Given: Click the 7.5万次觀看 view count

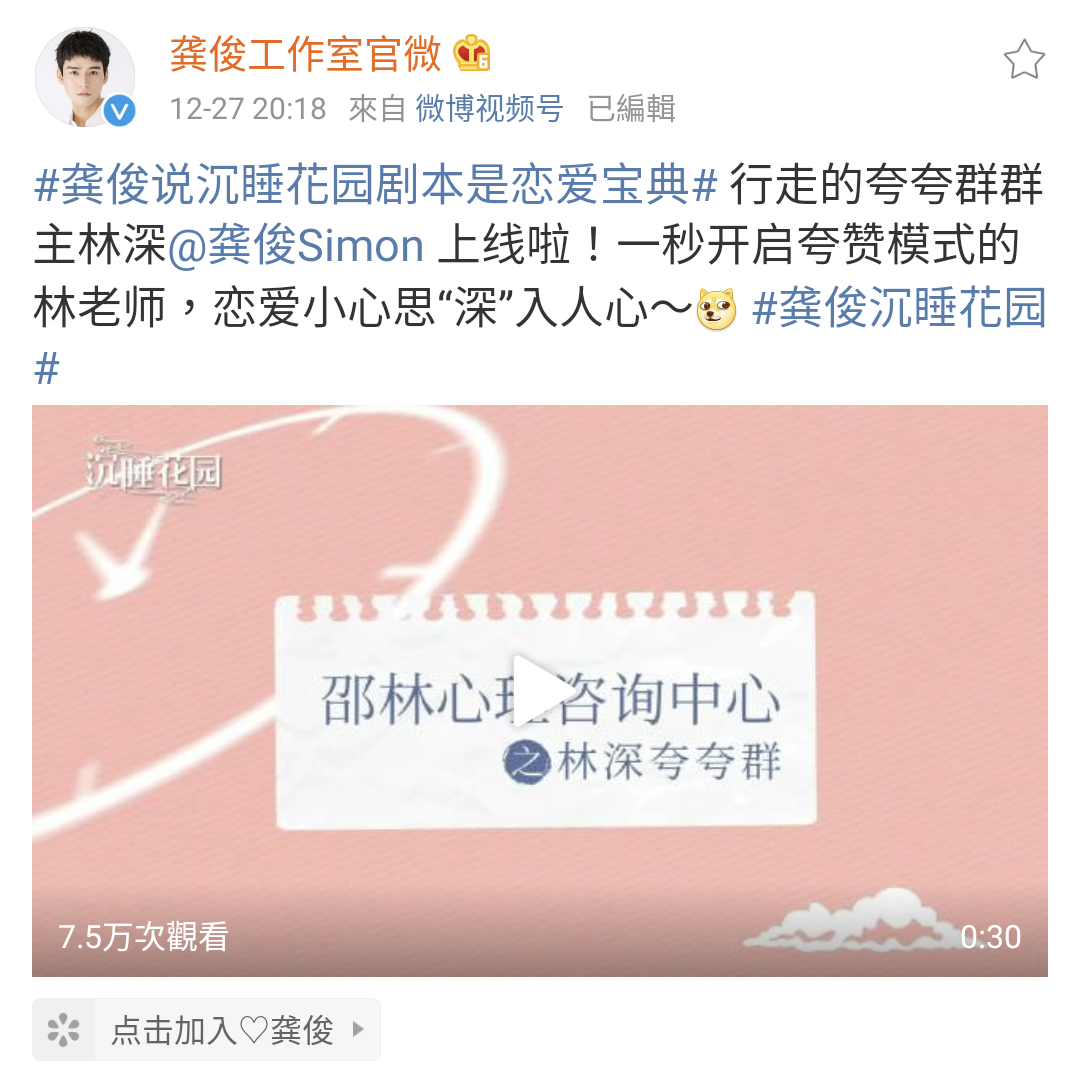Looking at the screenshot, I should 143,937.
